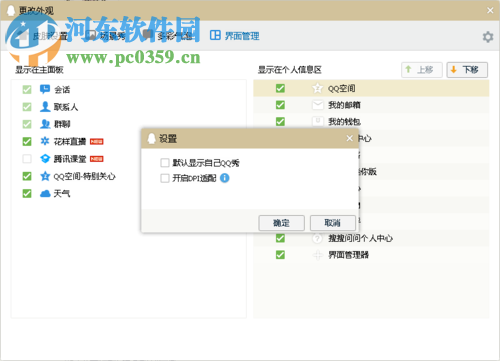Click the info icon beside 开启DPI适配
The image size is (500, 361).
click(225, 178)
